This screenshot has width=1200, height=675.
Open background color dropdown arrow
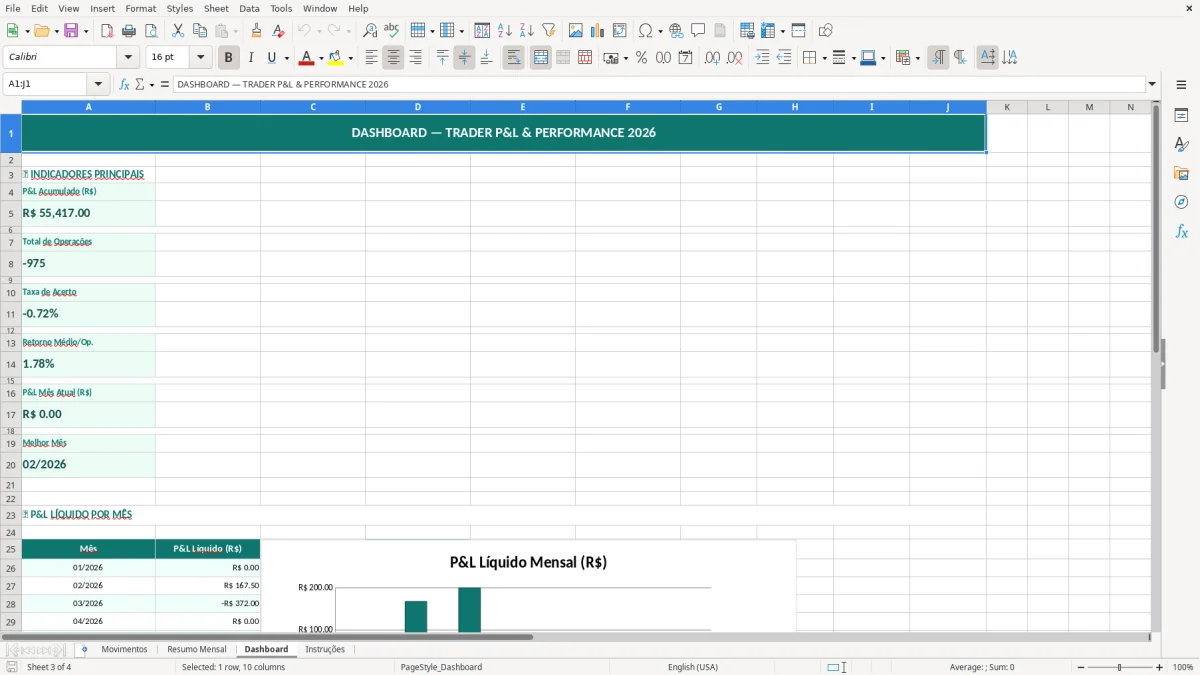point(350,58)
